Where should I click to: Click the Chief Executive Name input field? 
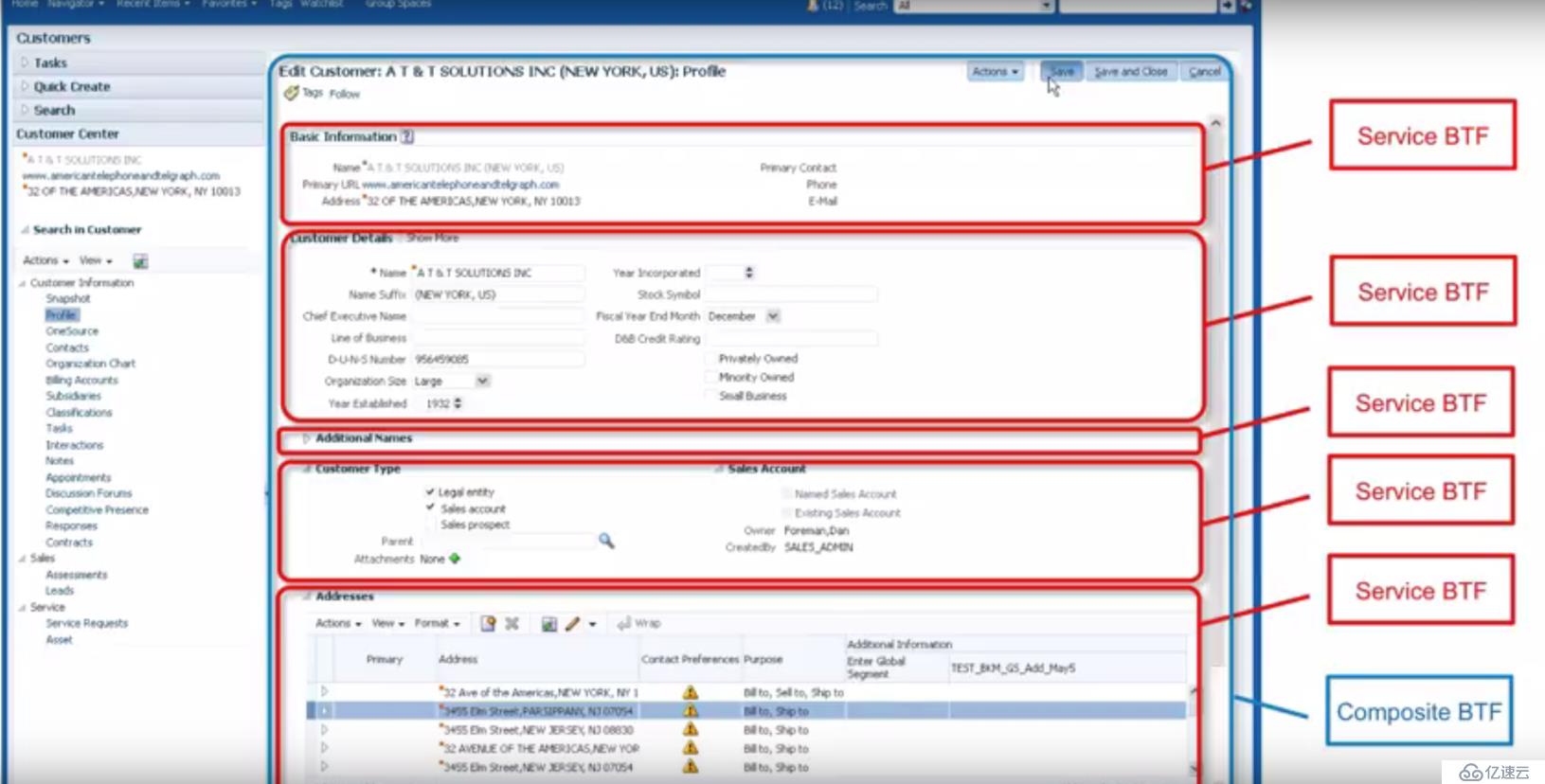point(498,316)
